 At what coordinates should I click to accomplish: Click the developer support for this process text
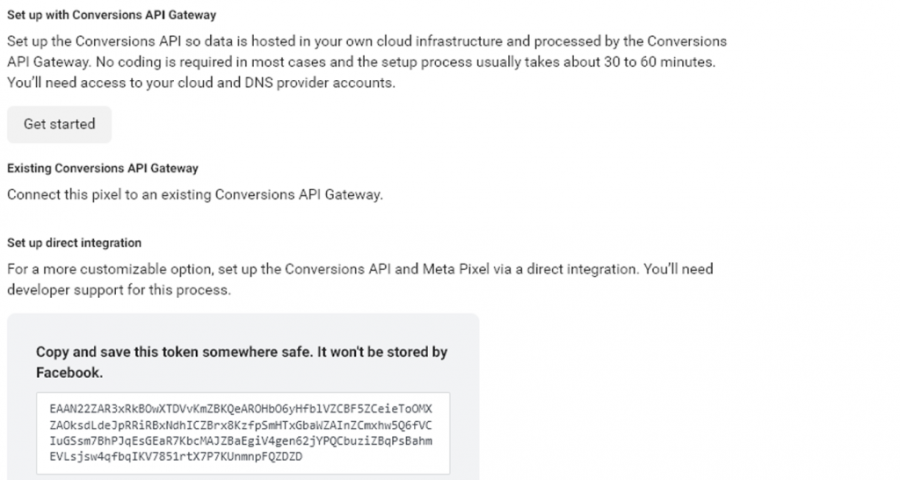(119, 290)
